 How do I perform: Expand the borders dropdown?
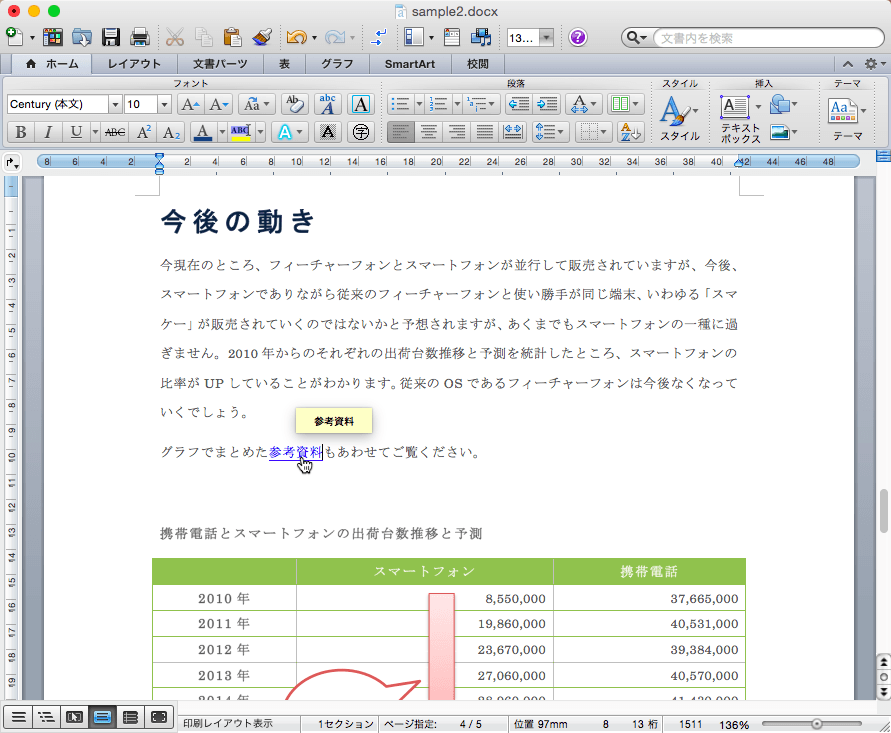603,132
